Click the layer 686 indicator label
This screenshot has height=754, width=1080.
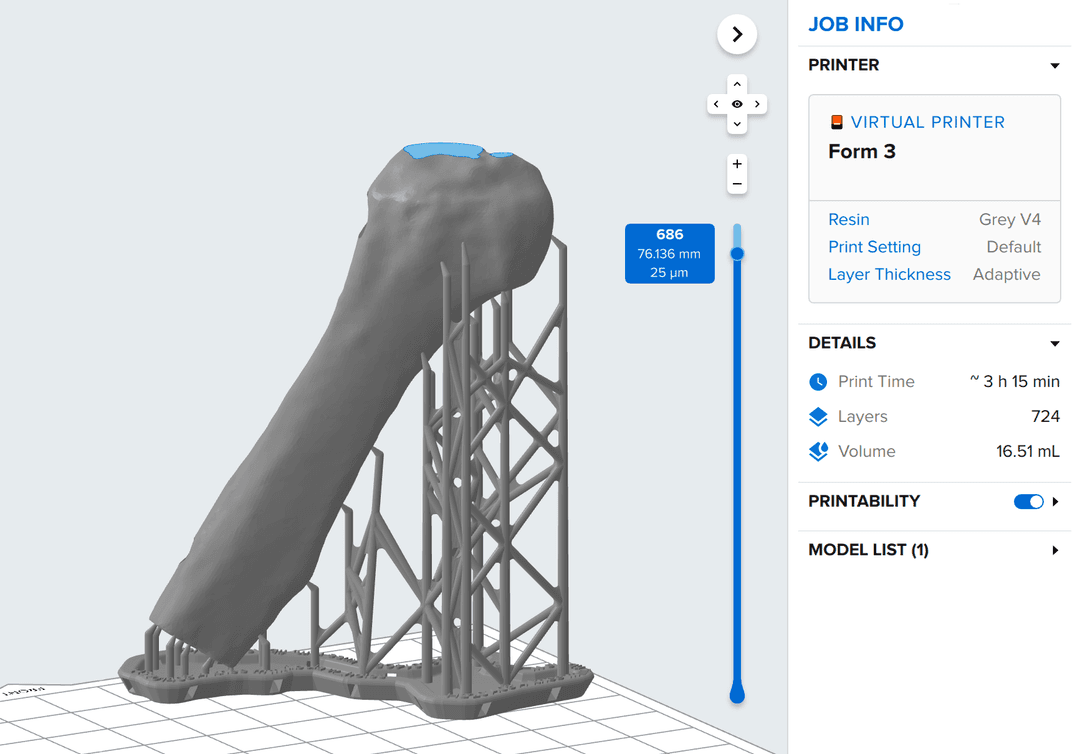point(669,253)
